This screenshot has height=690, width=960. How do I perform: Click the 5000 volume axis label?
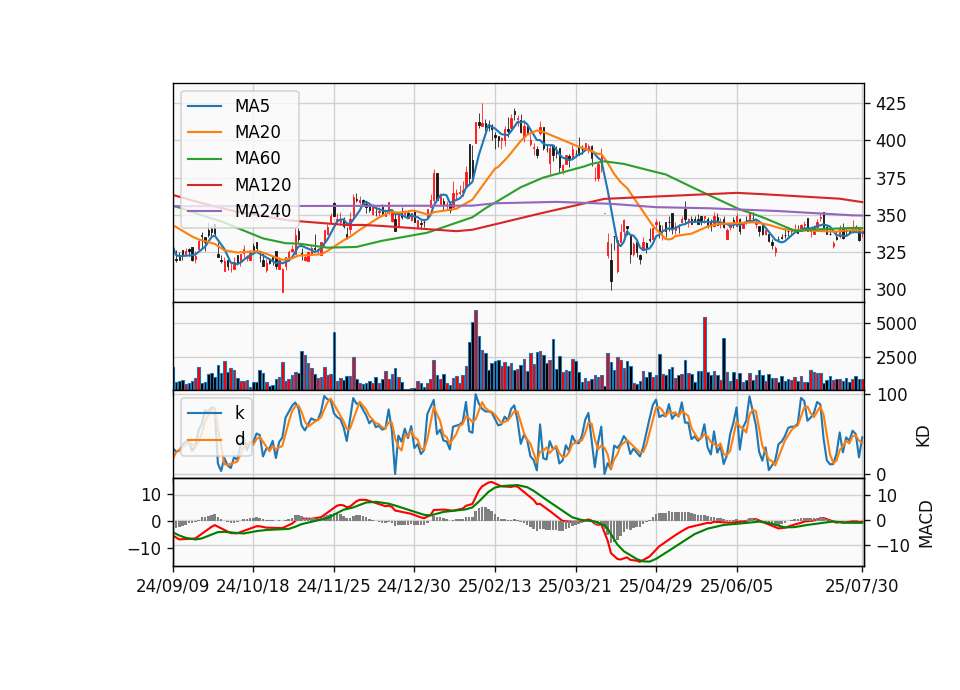click(896, 324)
